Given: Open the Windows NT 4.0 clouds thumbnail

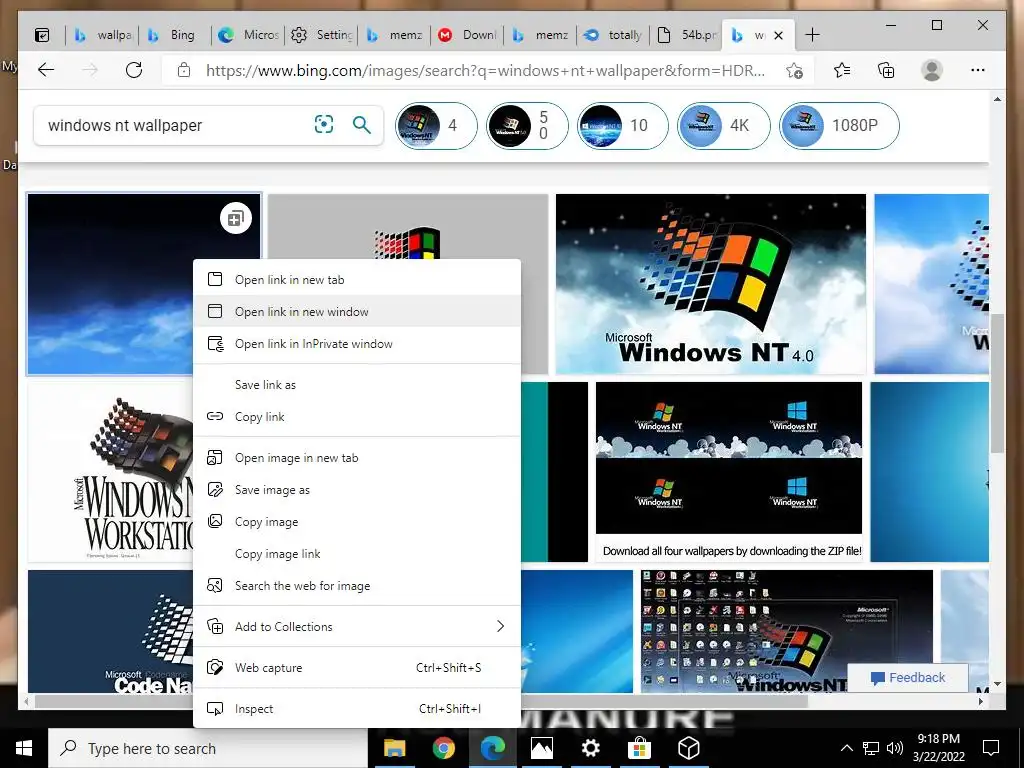Looking at the screenshot, I should (711, 283).
